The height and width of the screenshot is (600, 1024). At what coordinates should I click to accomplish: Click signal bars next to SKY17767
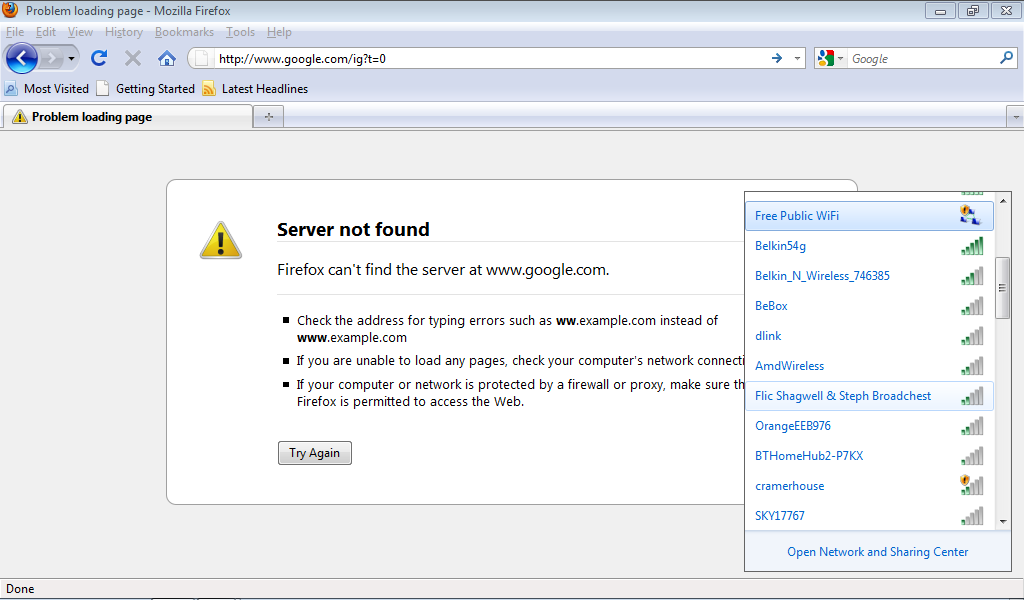[x=972, y=516]
